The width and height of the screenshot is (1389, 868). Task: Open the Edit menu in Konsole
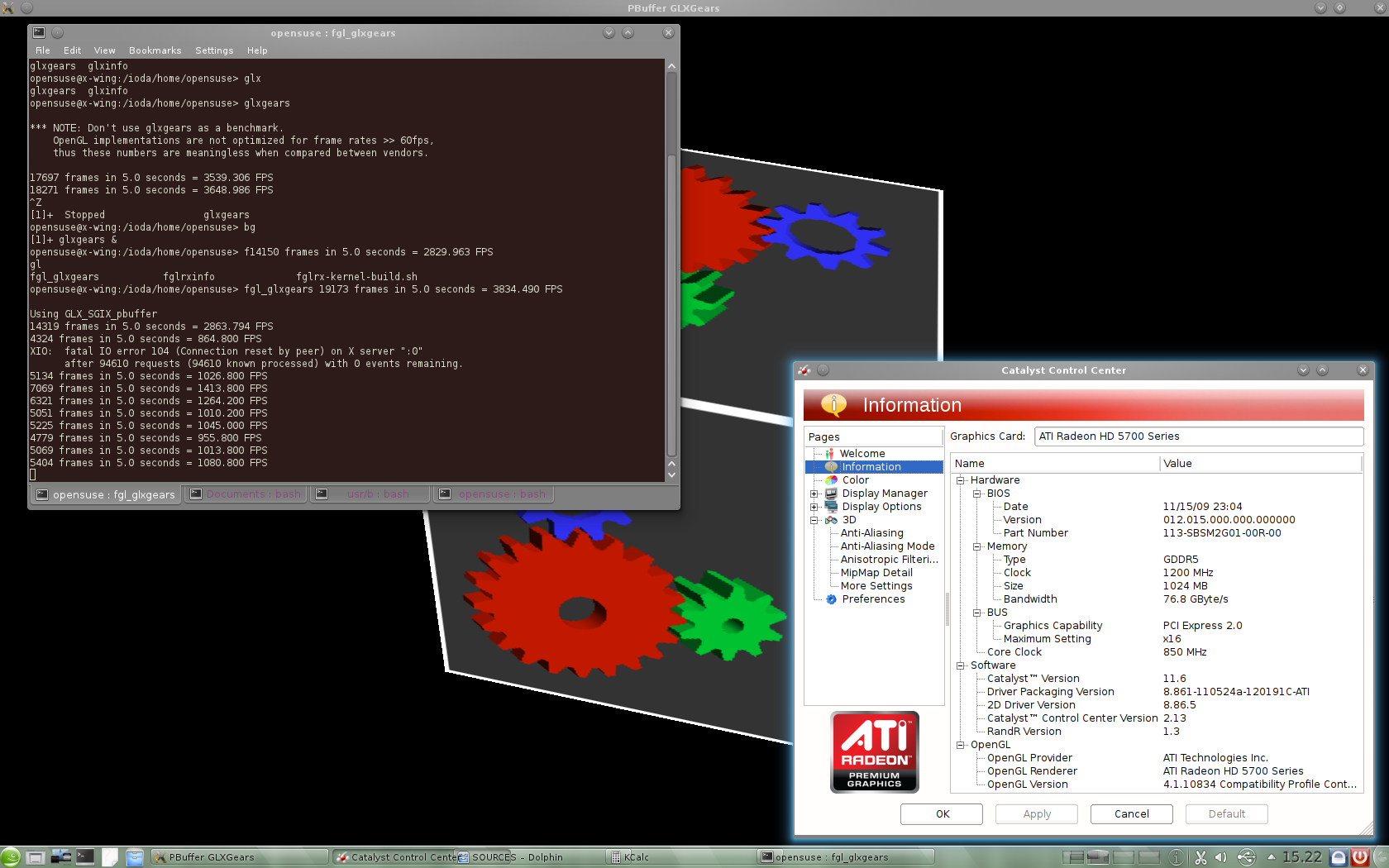[72, 50]
